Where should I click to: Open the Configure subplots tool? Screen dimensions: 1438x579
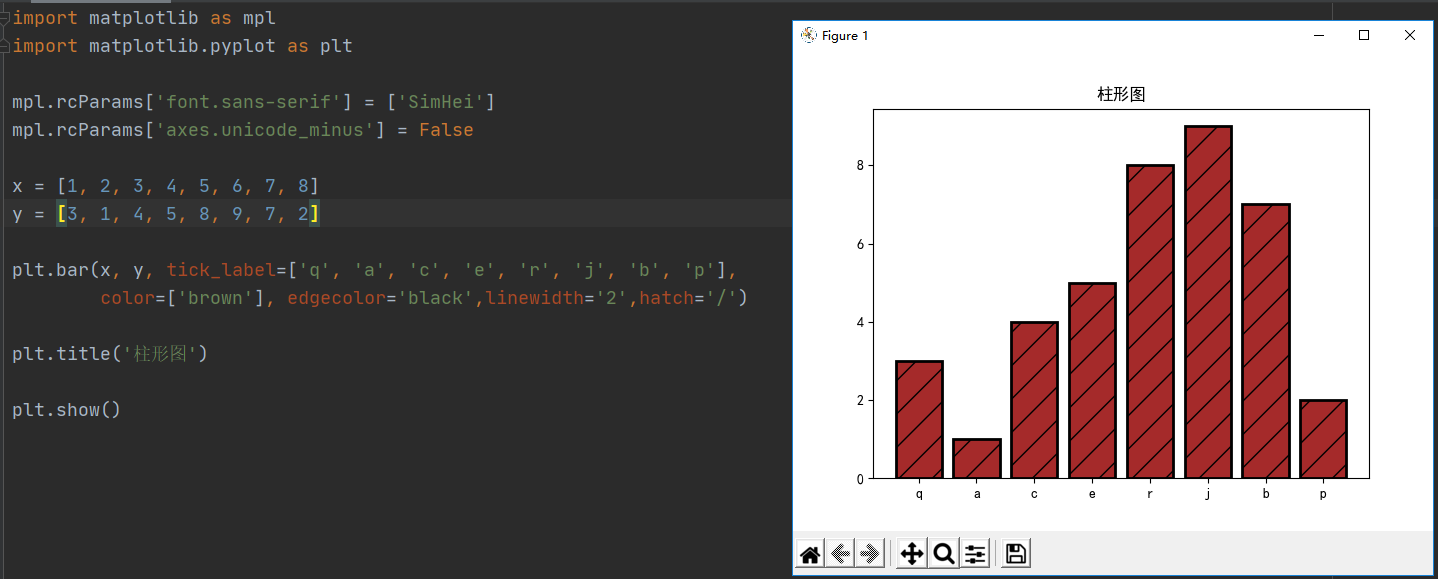[x=975, y=554]
